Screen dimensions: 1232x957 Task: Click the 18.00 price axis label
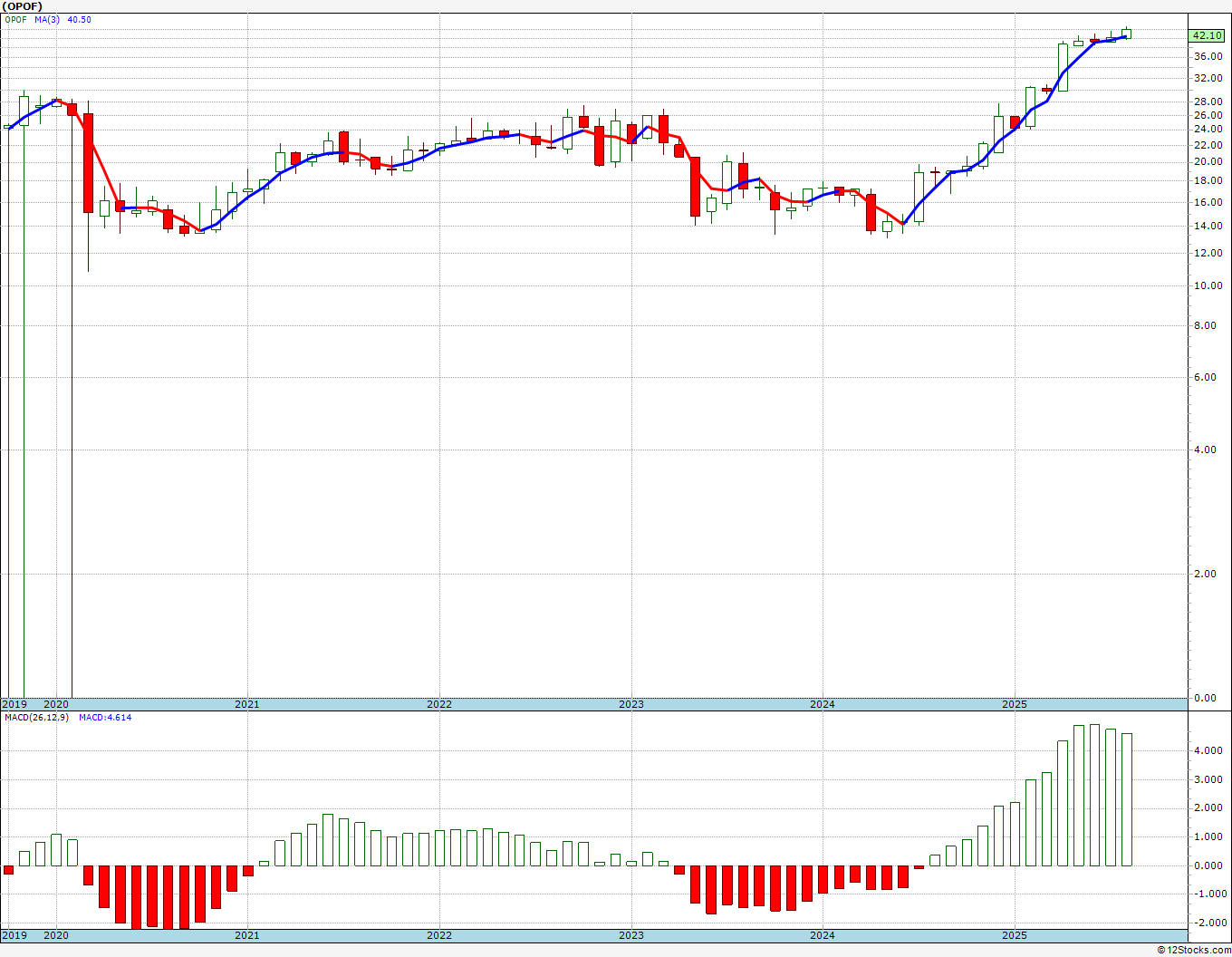coord(1208,181)
